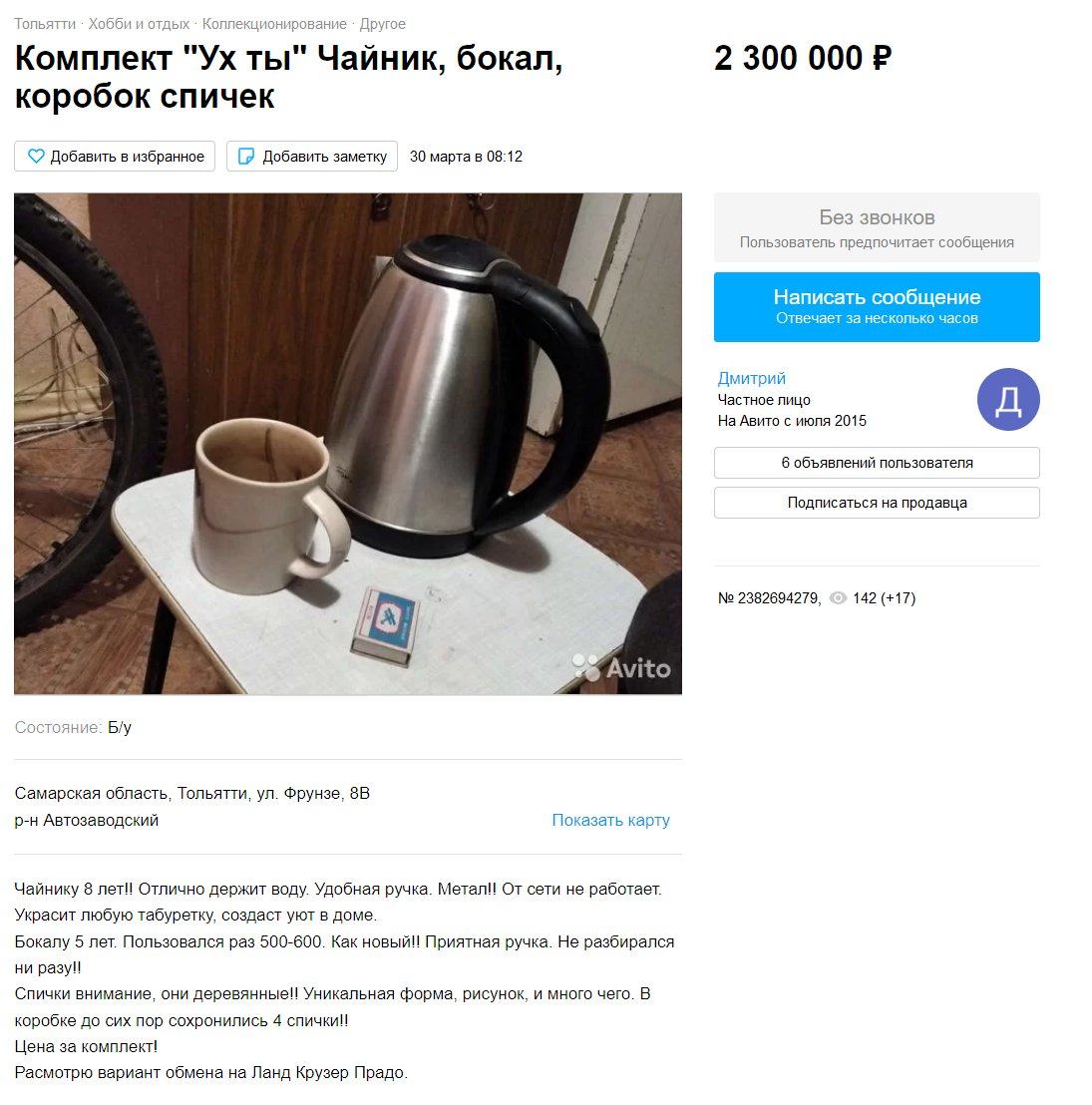
Task: Open 6 объявлений пользователя
Action: click(x=877, y=463)
